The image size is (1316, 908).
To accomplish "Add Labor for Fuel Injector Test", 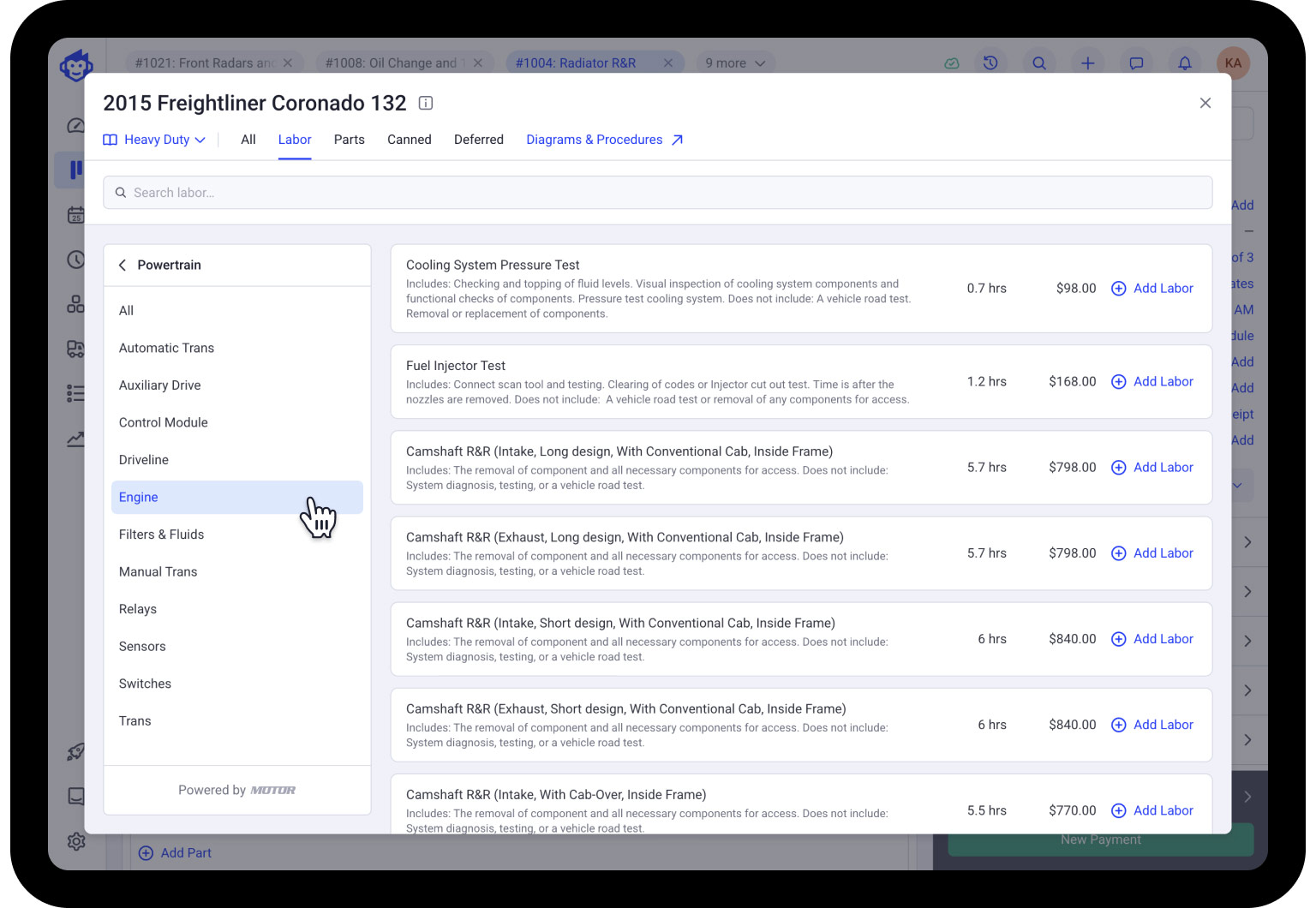I will (1152, 382).
